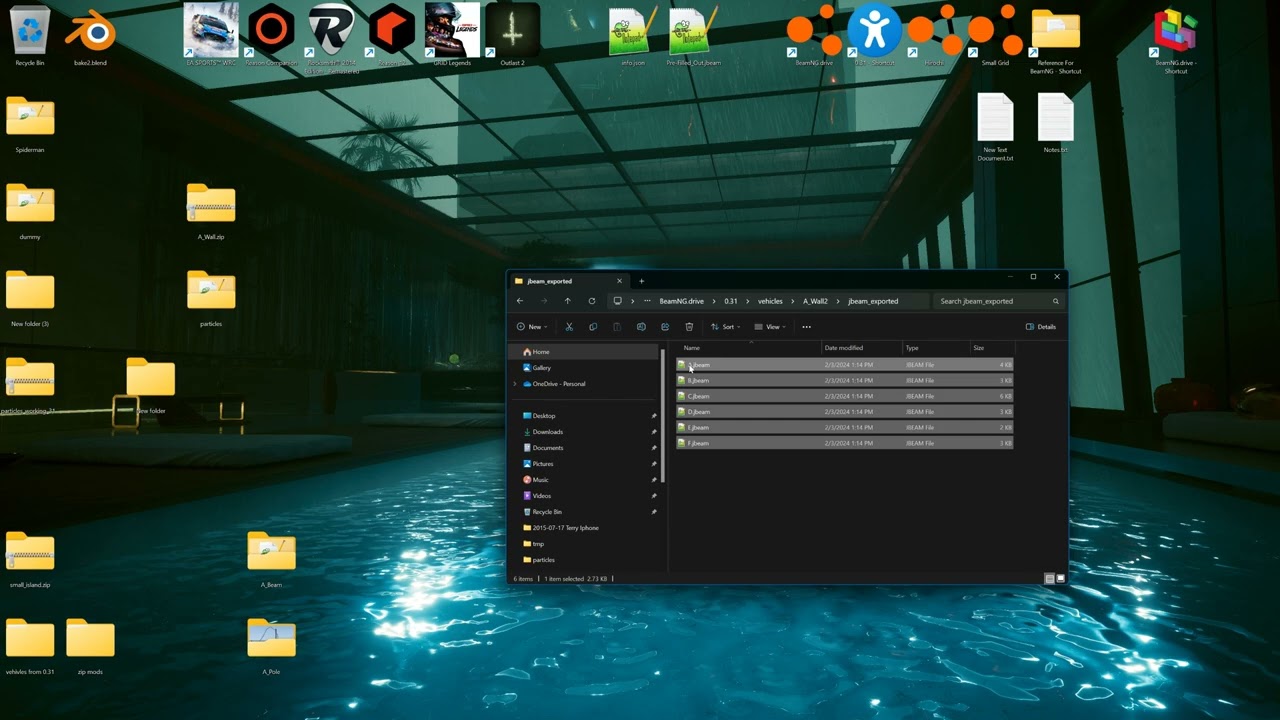The height and width of the screenshot is (720, 1280).
Task: Open the Sort dropdown menu
Action: (x=726, y=327)
